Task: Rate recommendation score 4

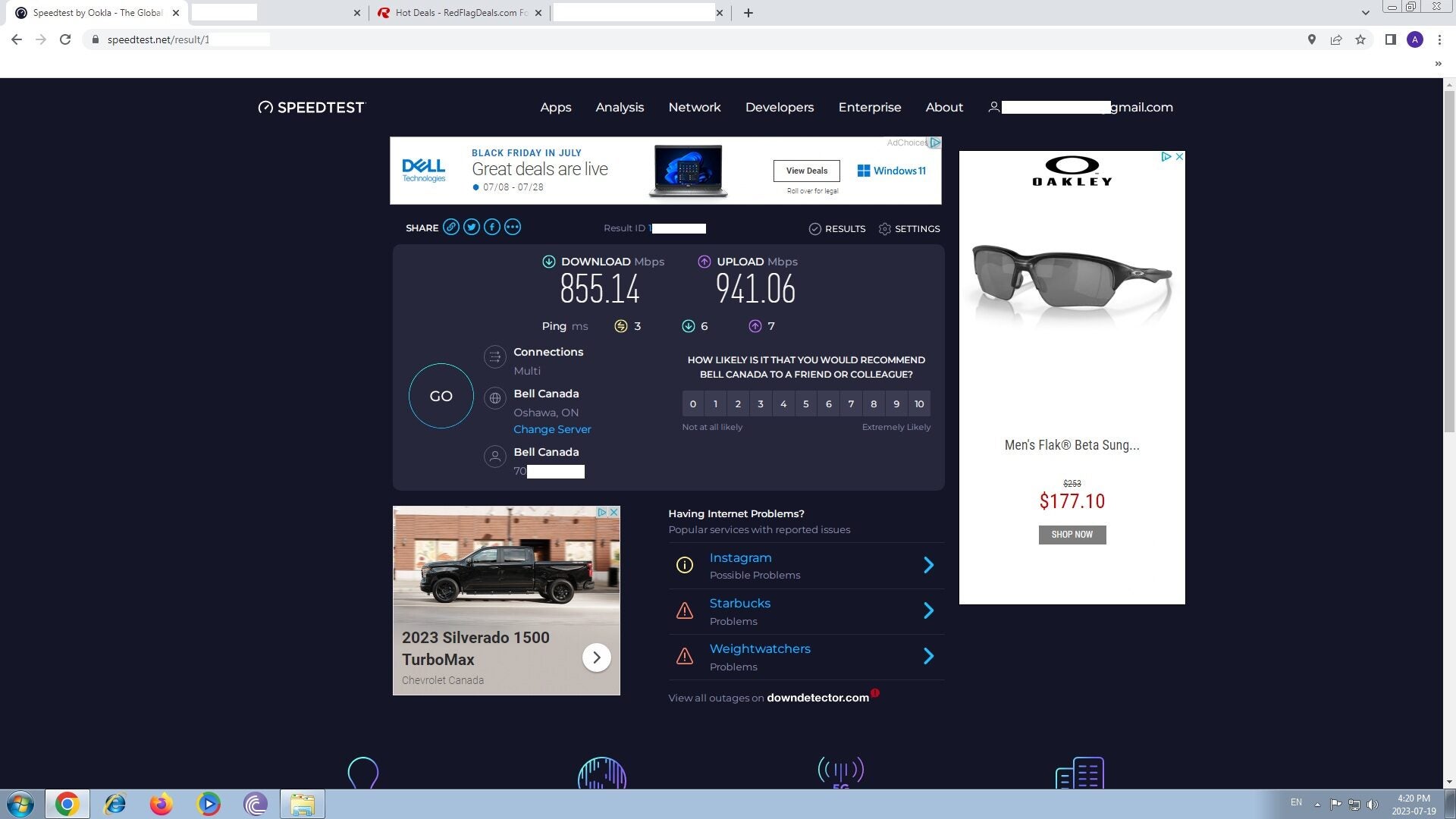Action: click(783, 404)
